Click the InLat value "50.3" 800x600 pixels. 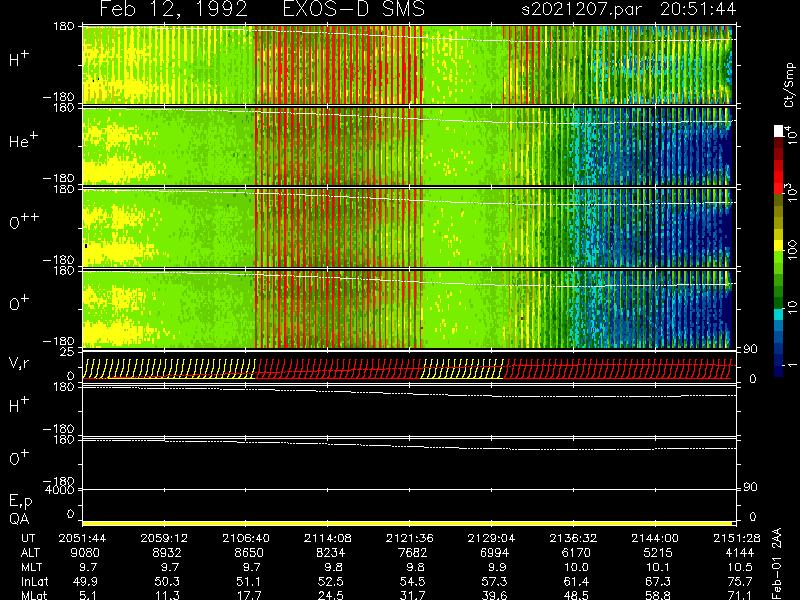click(167, 582)
